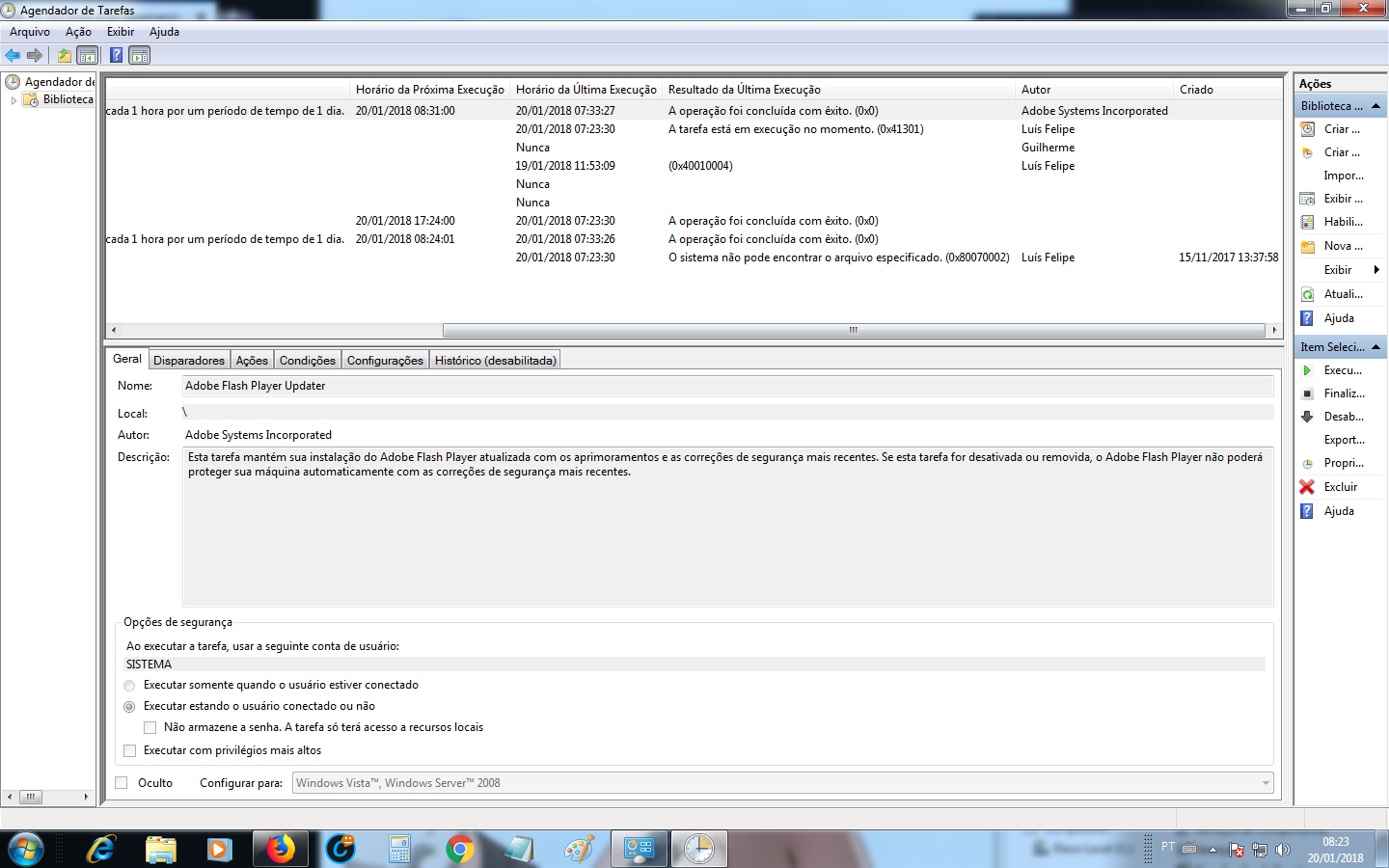Open the Exibir submenu with arrow
The height and width of the screenshot is (868, 1389).
point(1342,270)
